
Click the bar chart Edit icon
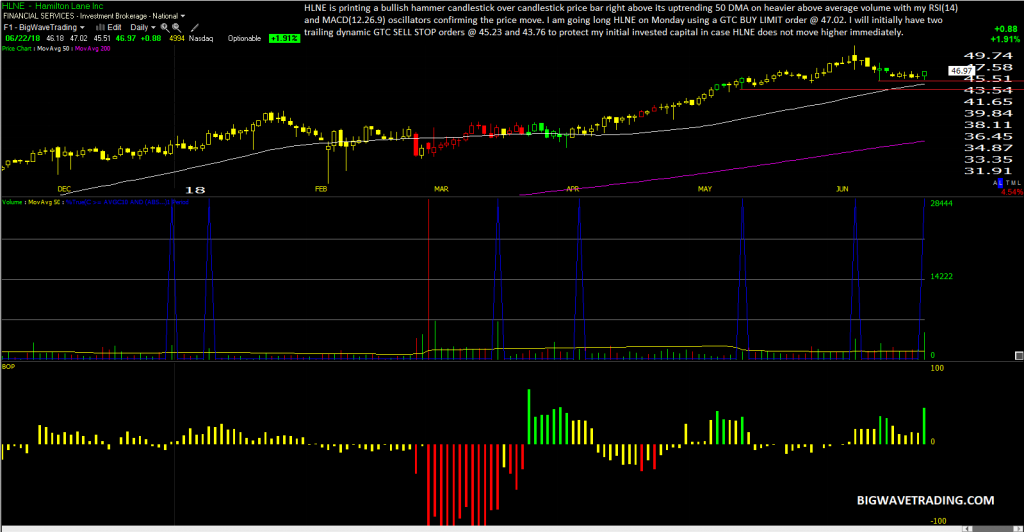coord(101,27)
